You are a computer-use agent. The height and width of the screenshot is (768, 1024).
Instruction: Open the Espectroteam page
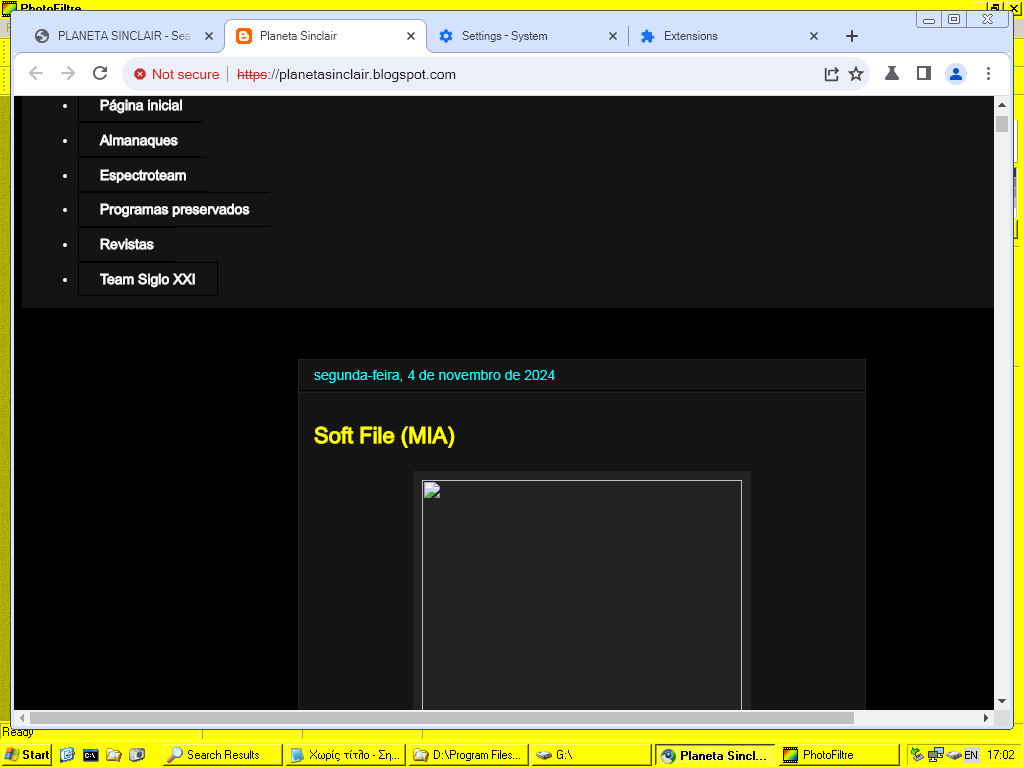click(x=143, y=176)
